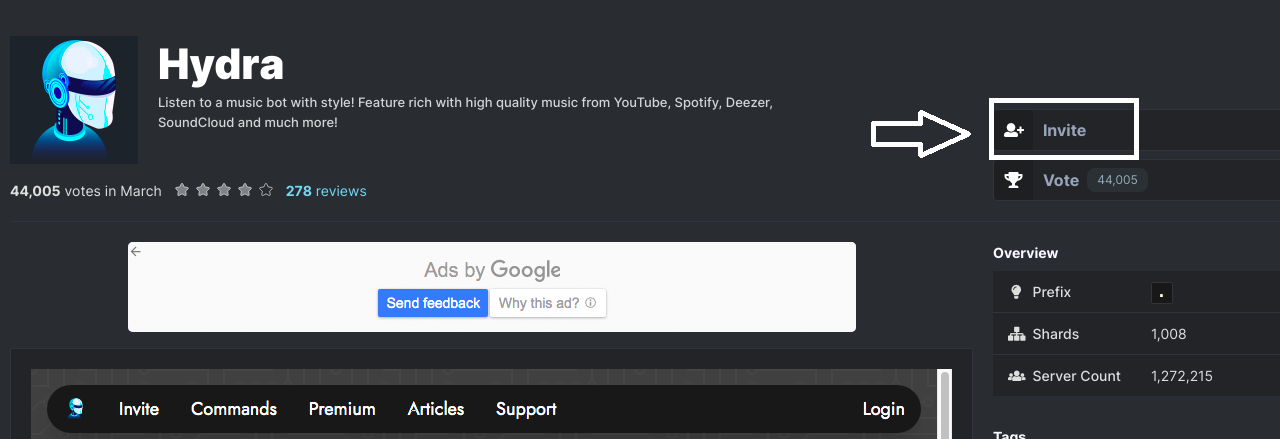Click the people icon beside Server Count
The height and width of the screenshot is (439, 1280).
click(1016, 376)
